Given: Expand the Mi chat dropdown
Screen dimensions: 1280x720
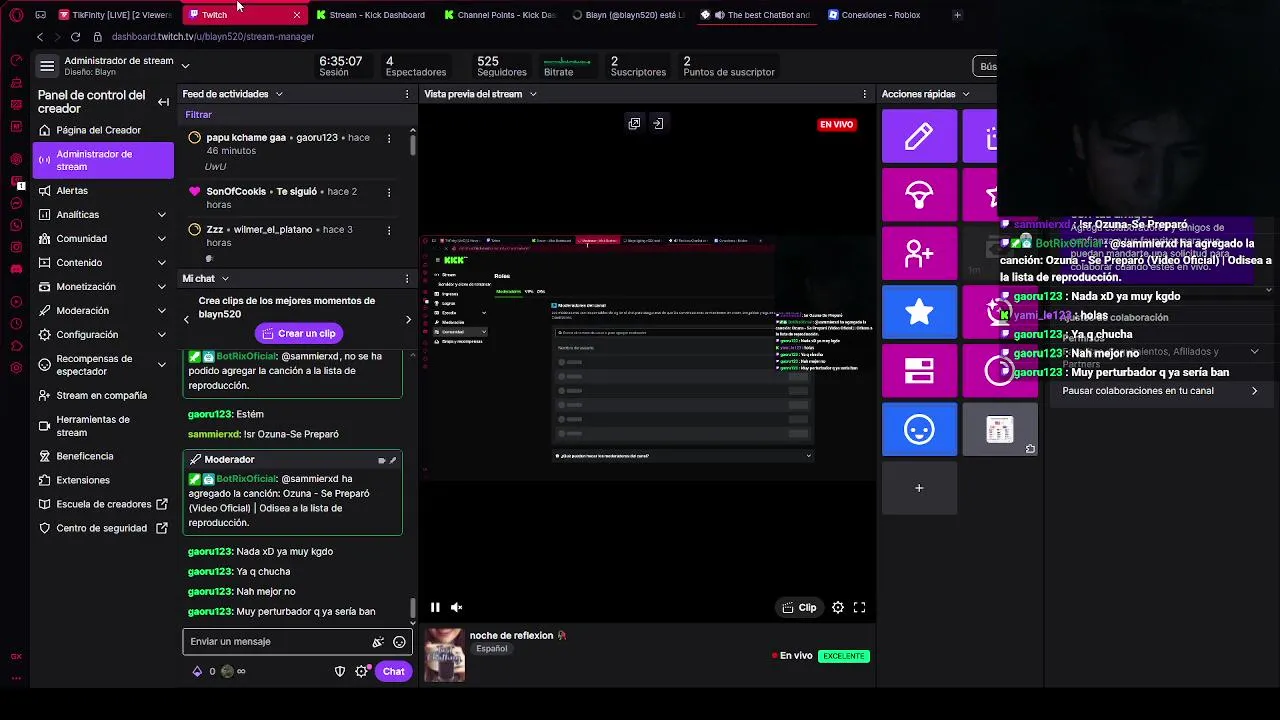Looking at the screenshot, I should (225, 279).
